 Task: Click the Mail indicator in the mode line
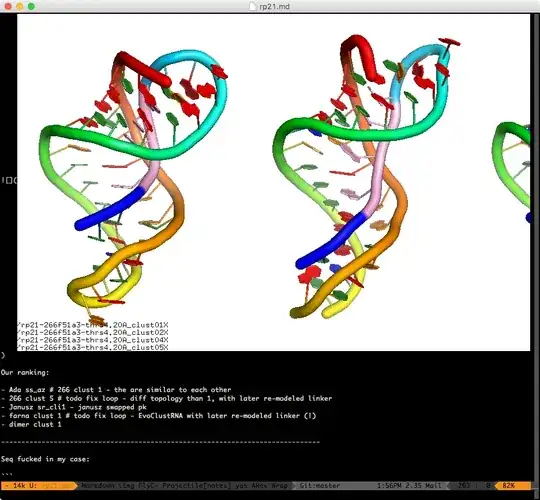pos(433,486)
